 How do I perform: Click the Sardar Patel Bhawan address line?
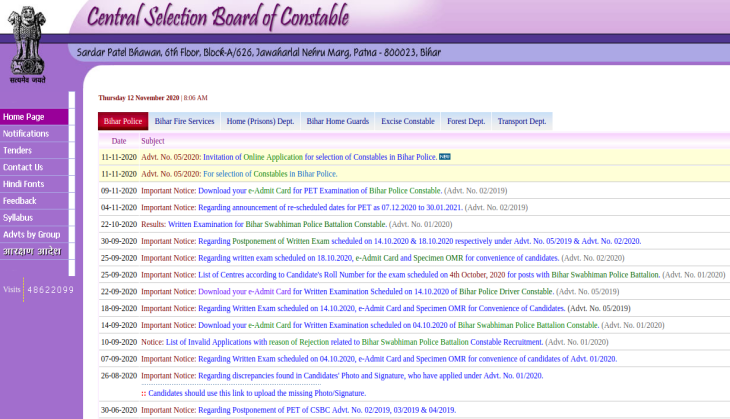tap(258, 52)
